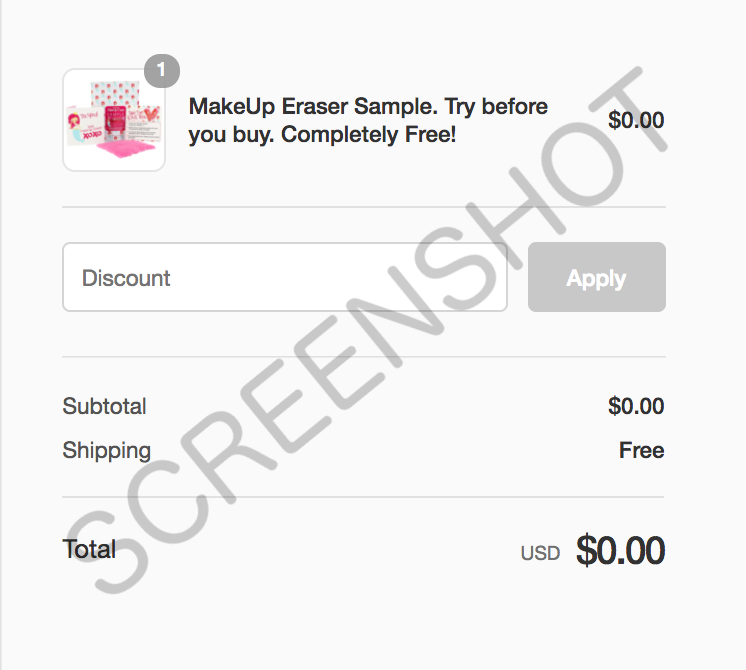
Task: Click the Shipping label
Action: 107,451
